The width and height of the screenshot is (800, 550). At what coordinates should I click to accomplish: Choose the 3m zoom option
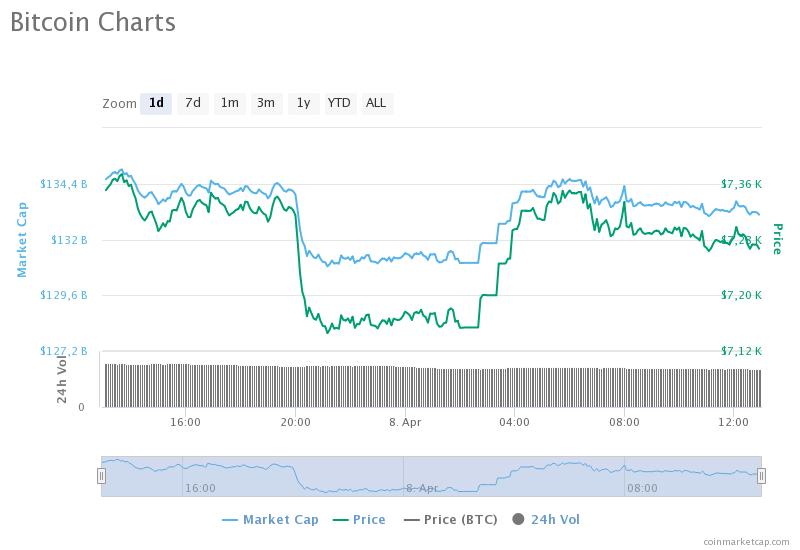tap(266, 103)
